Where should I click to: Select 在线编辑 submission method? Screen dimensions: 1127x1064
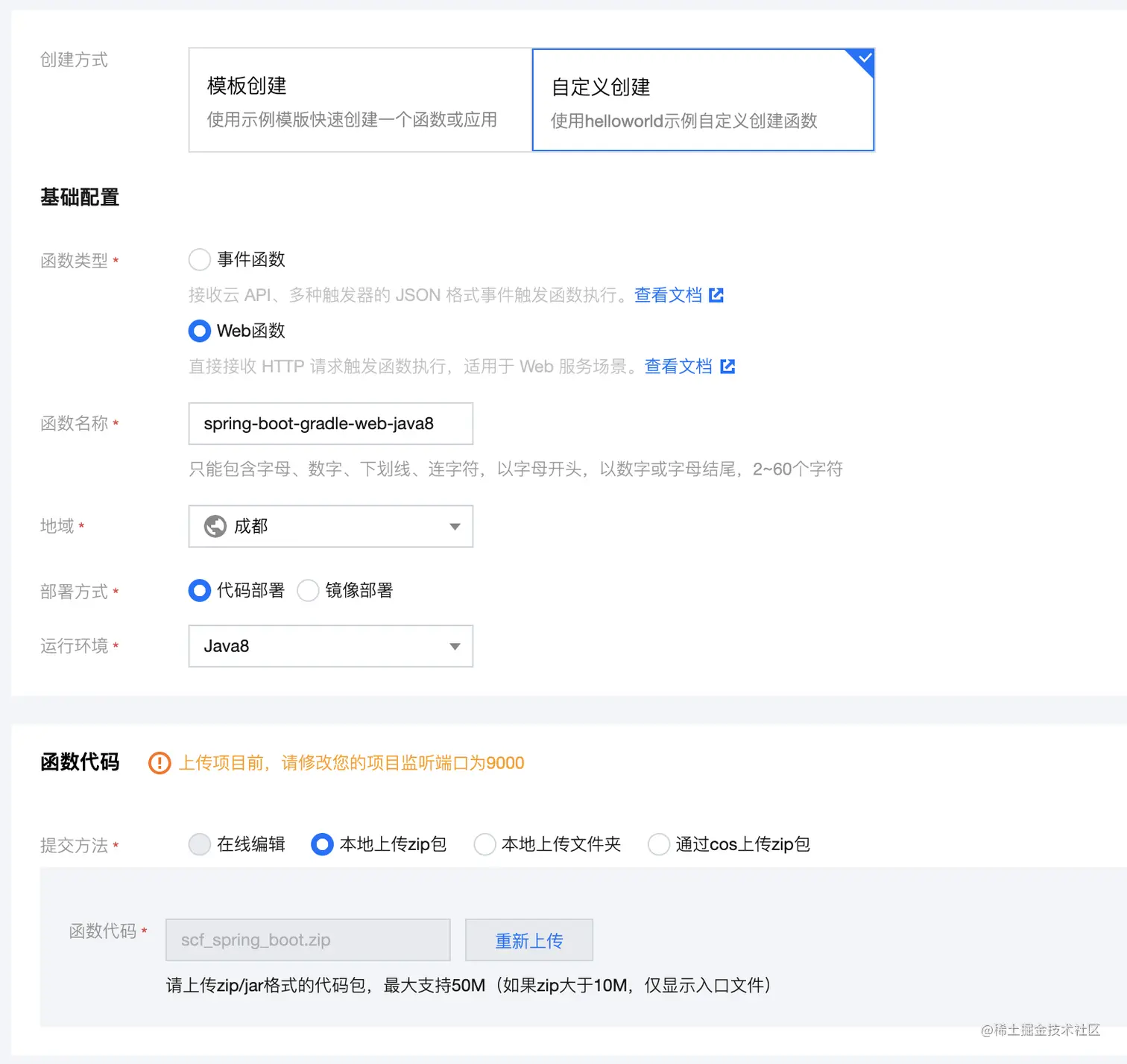pos(199,844)
